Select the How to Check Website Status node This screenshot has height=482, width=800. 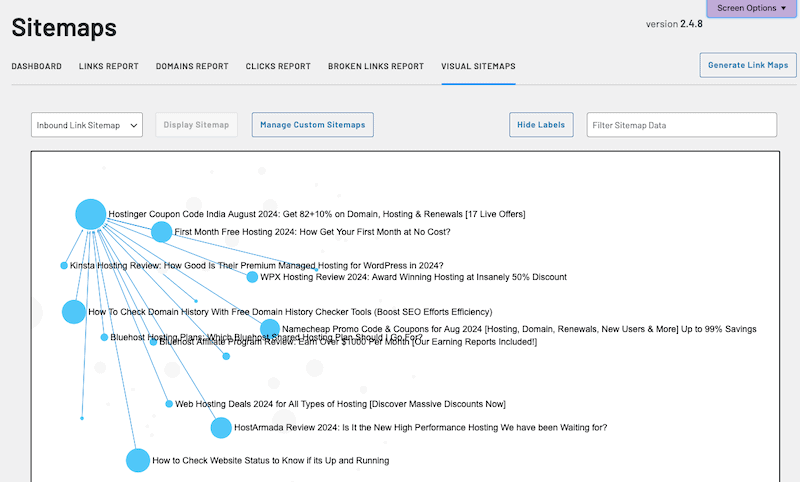(138, 461)
